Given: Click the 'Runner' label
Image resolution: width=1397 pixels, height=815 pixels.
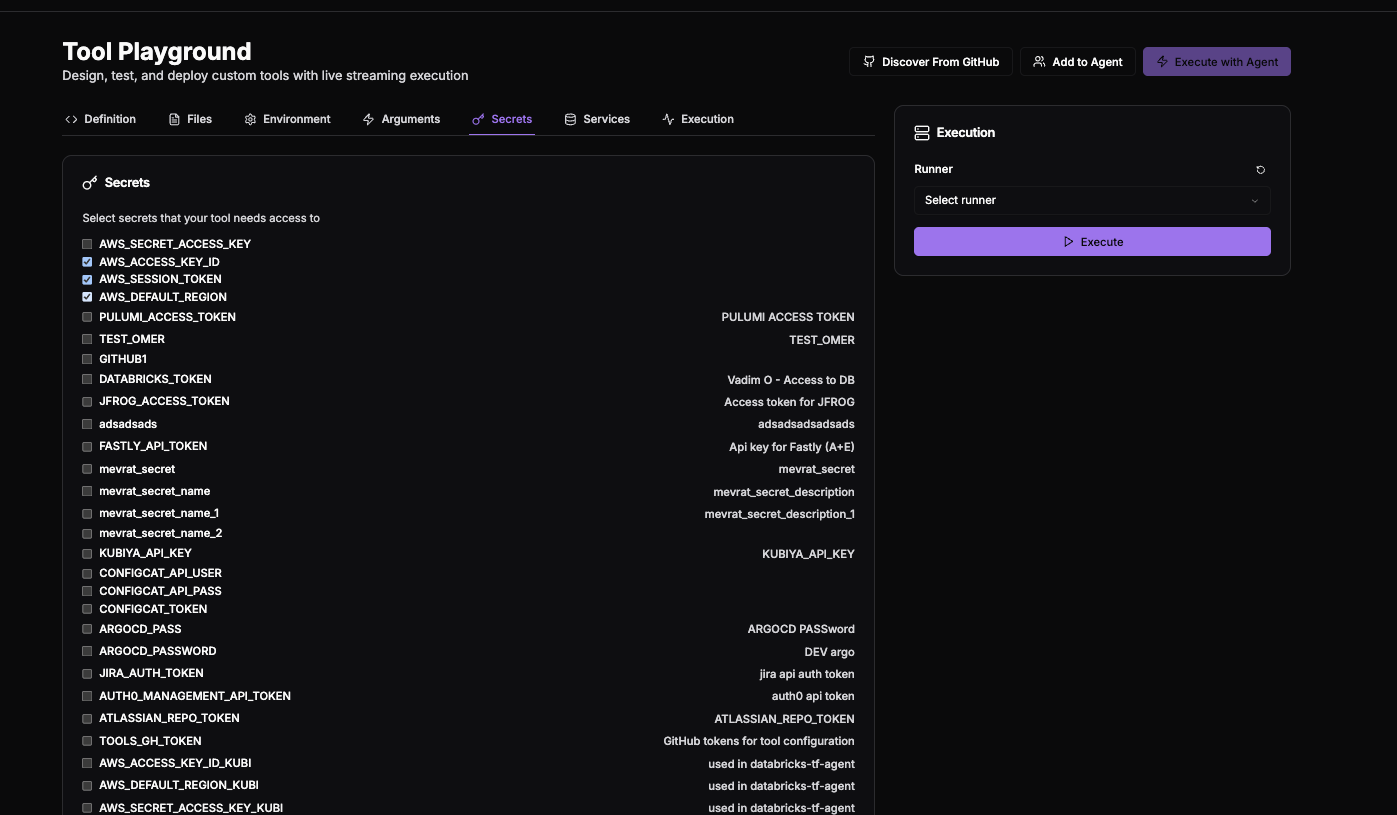Looking at the screenshot, I should pos(933,169).
